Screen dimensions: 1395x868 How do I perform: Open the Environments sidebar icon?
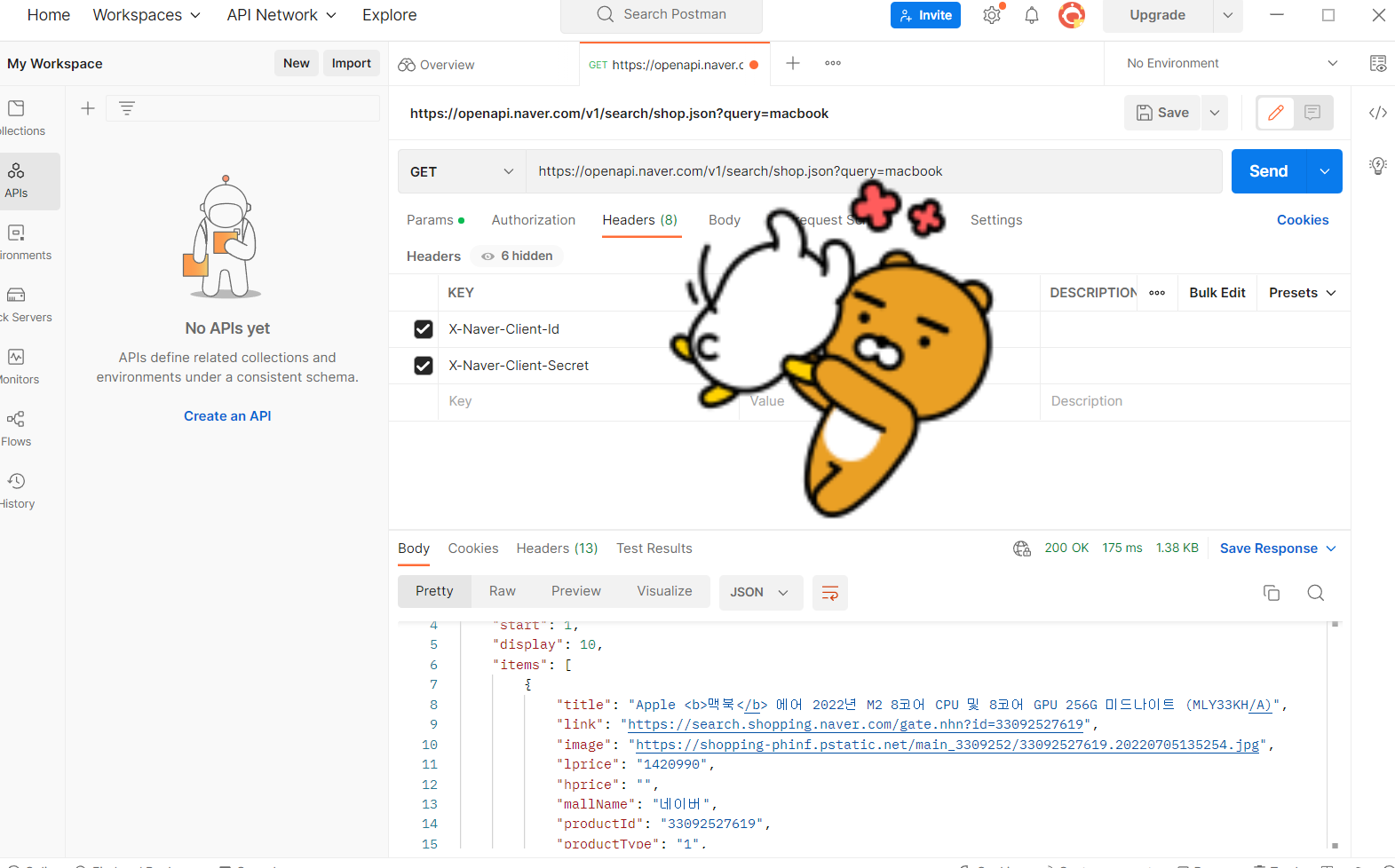click(x=16, y=233)
